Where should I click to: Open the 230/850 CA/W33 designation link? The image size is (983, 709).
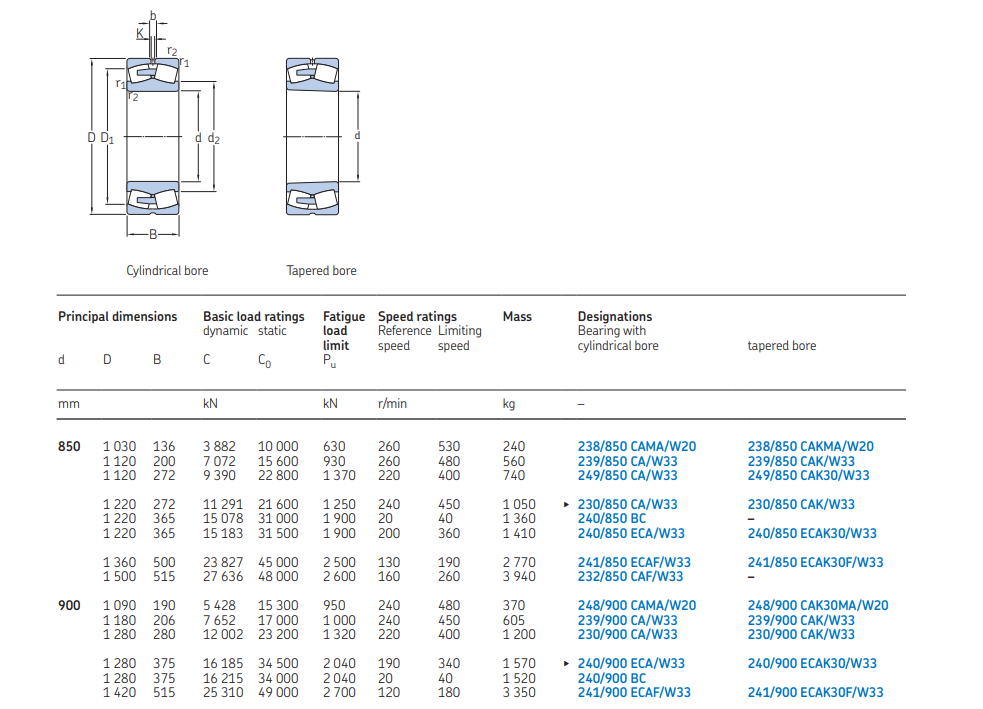(x=627, y=504)
